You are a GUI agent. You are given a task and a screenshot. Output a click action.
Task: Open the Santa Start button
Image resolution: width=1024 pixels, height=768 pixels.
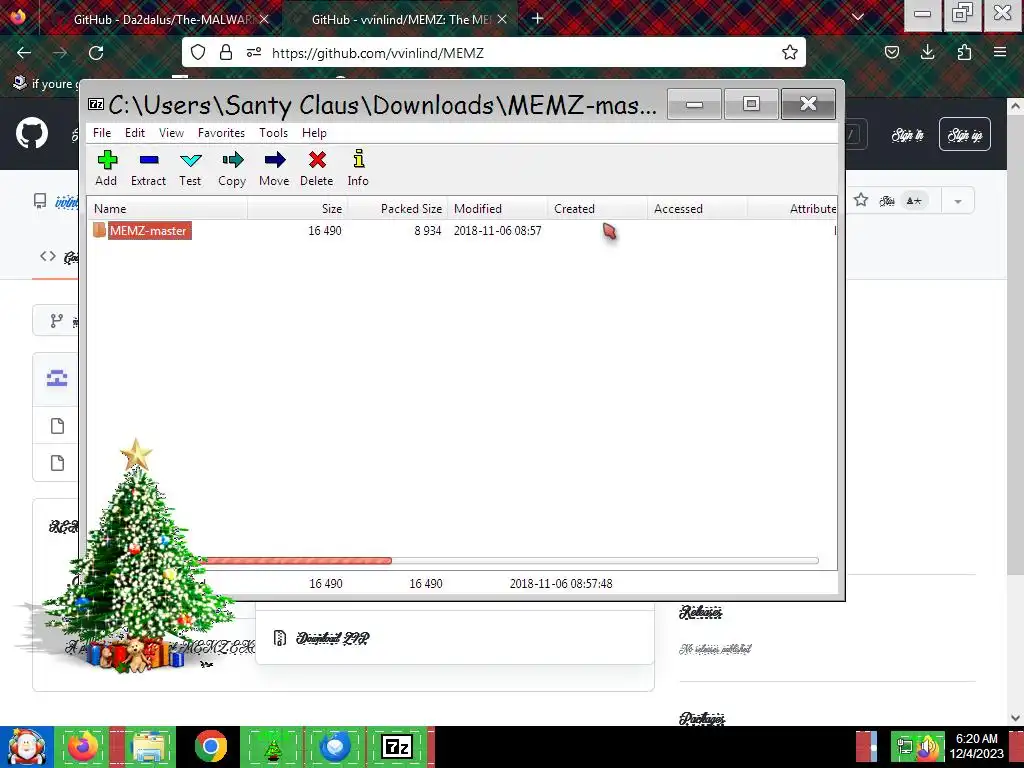(27, 746)
